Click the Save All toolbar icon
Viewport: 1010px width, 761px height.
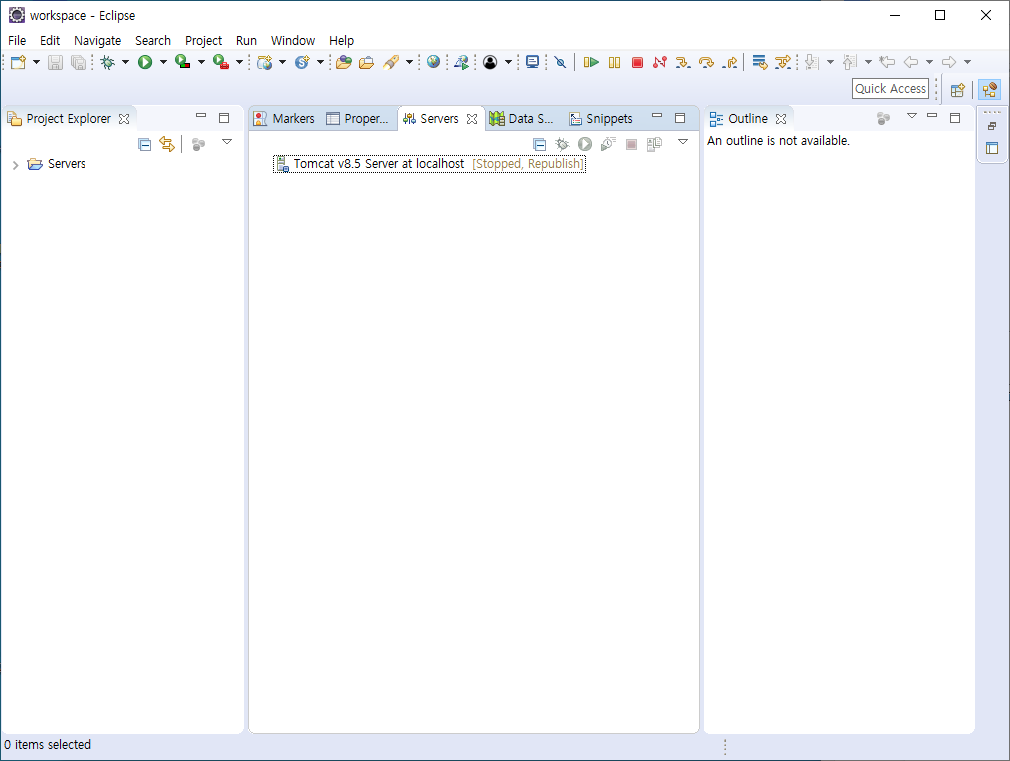78,62
